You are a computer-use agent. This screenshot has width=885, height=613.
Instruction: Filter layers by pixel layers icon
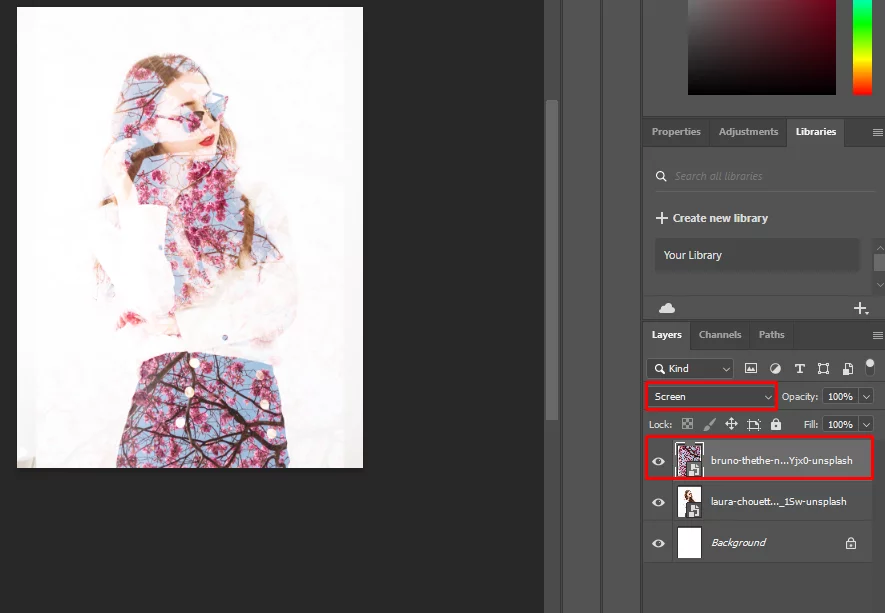(x=752, y=368)
